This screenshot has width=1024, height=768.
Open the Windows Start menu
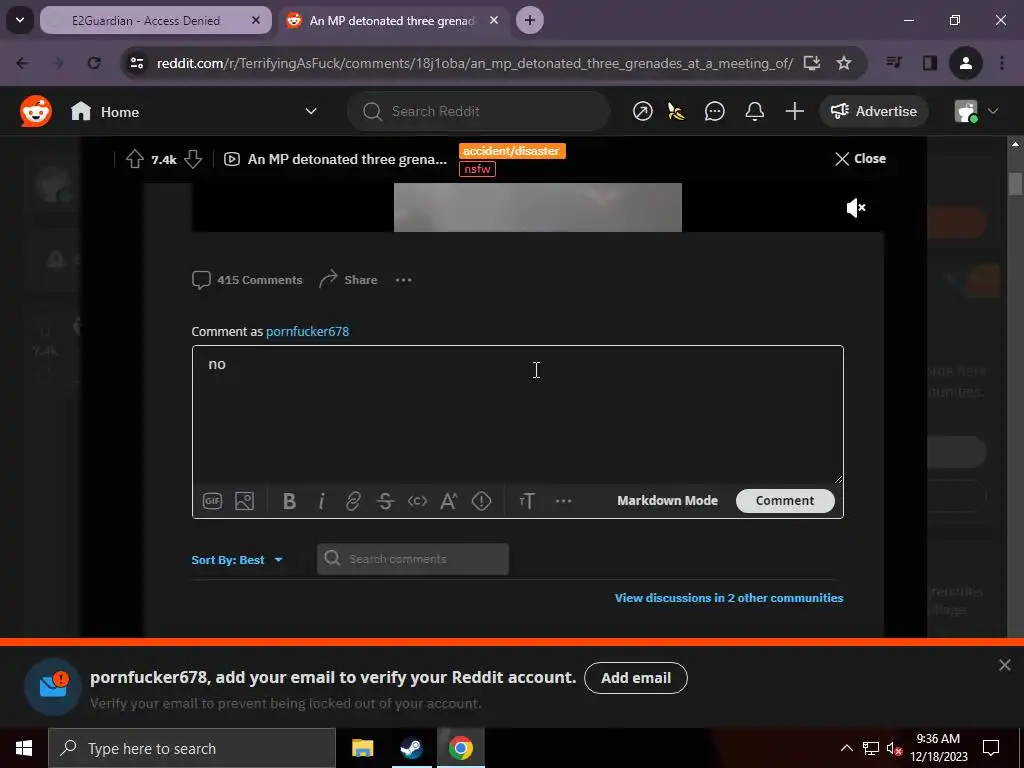point(24,748)
